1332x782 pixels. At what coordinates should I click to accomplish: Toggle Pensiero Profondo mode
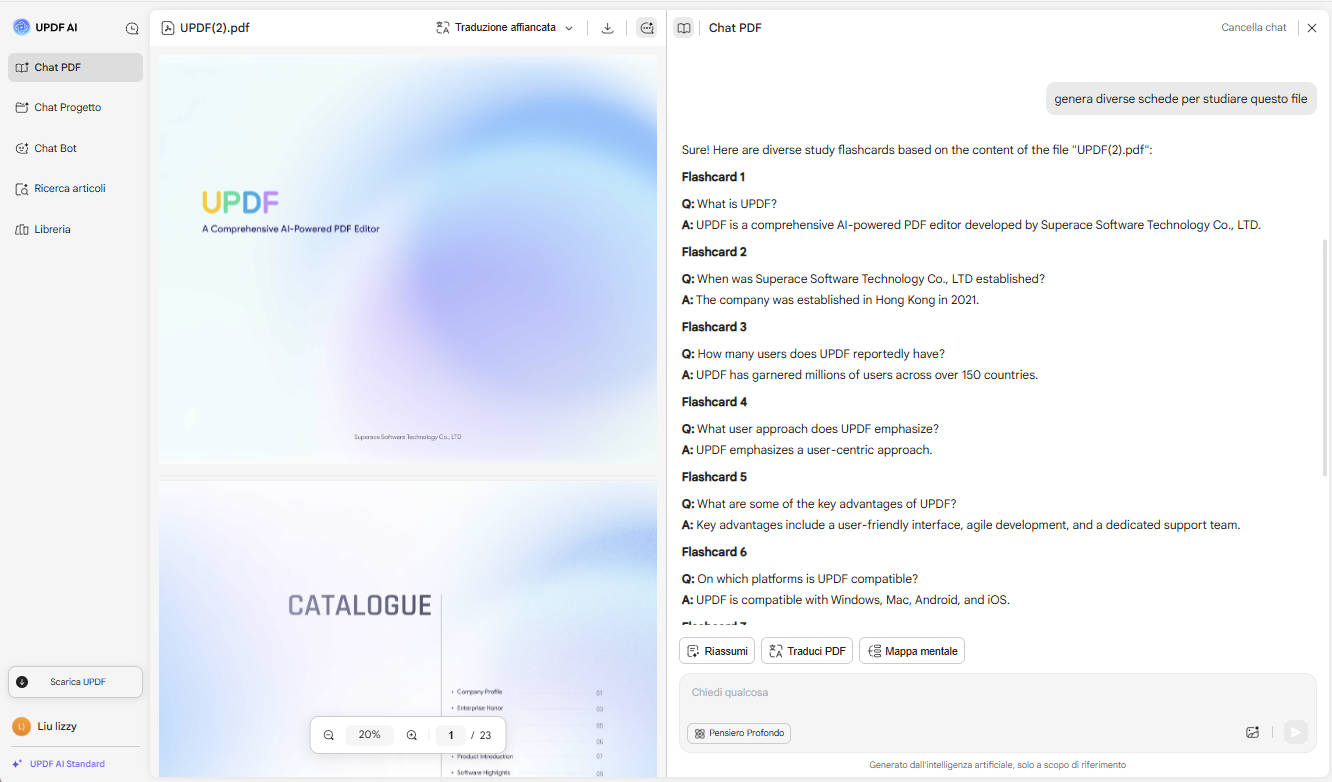click(x=739, y=733)
